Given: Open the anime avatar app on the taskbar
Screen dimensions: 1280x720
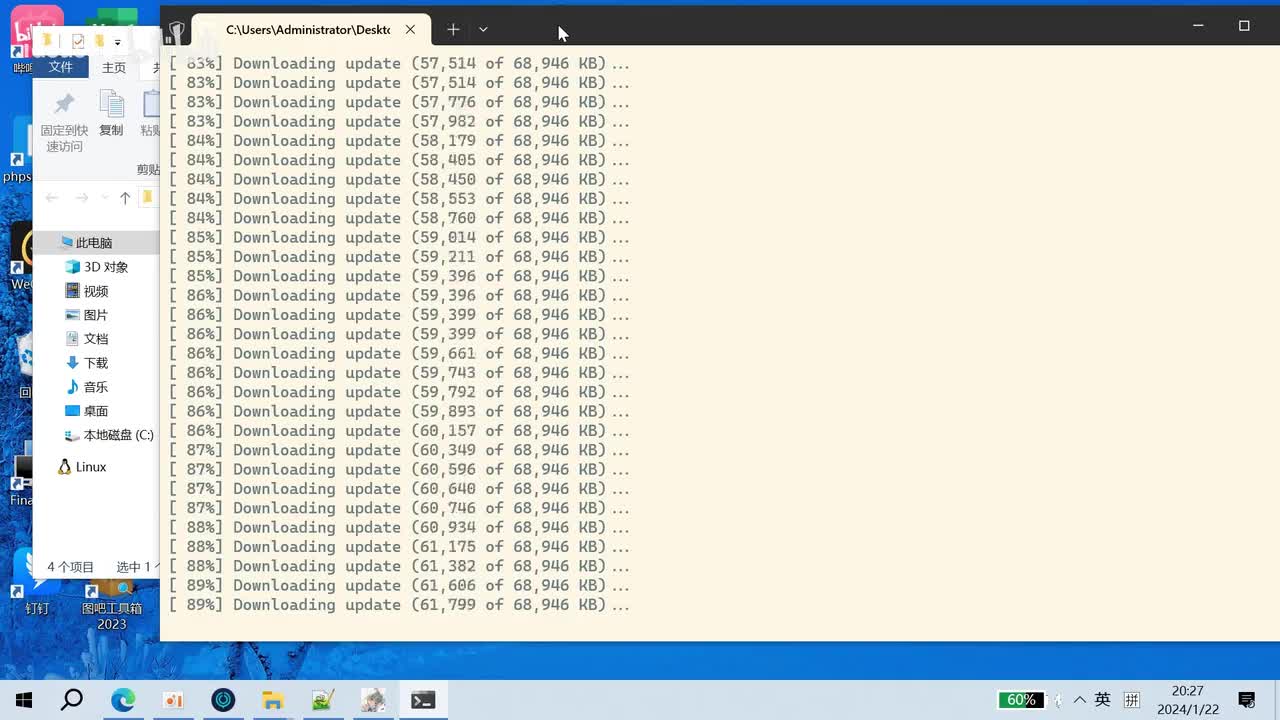Looking at the screenshot, I should pyautogui.click(x=373, y=700).
